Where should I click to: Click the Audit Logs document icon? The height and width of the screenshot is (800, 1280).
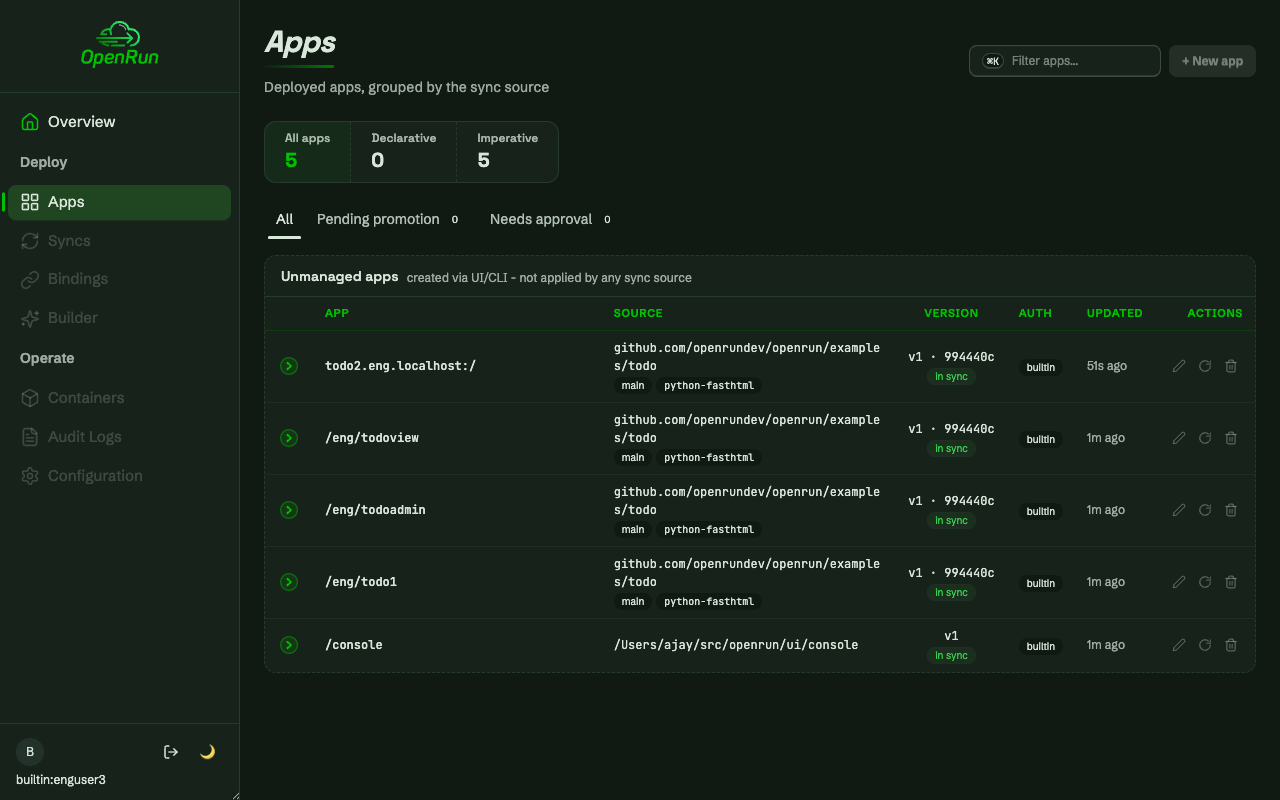pos(30,437)
